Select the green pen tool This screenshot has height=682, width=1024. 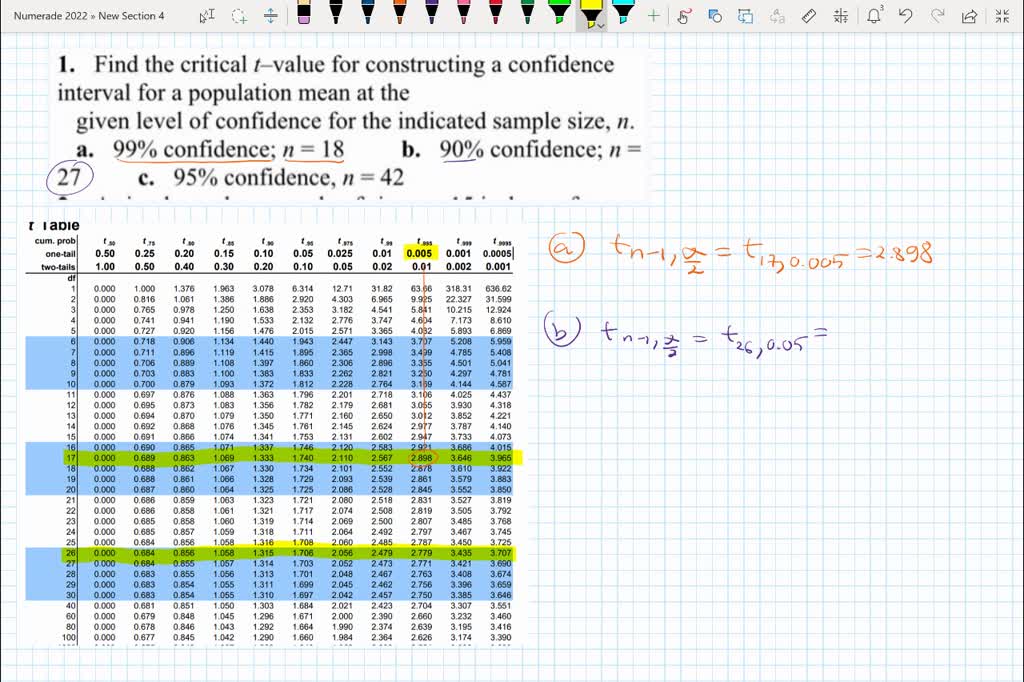point(526,16)
